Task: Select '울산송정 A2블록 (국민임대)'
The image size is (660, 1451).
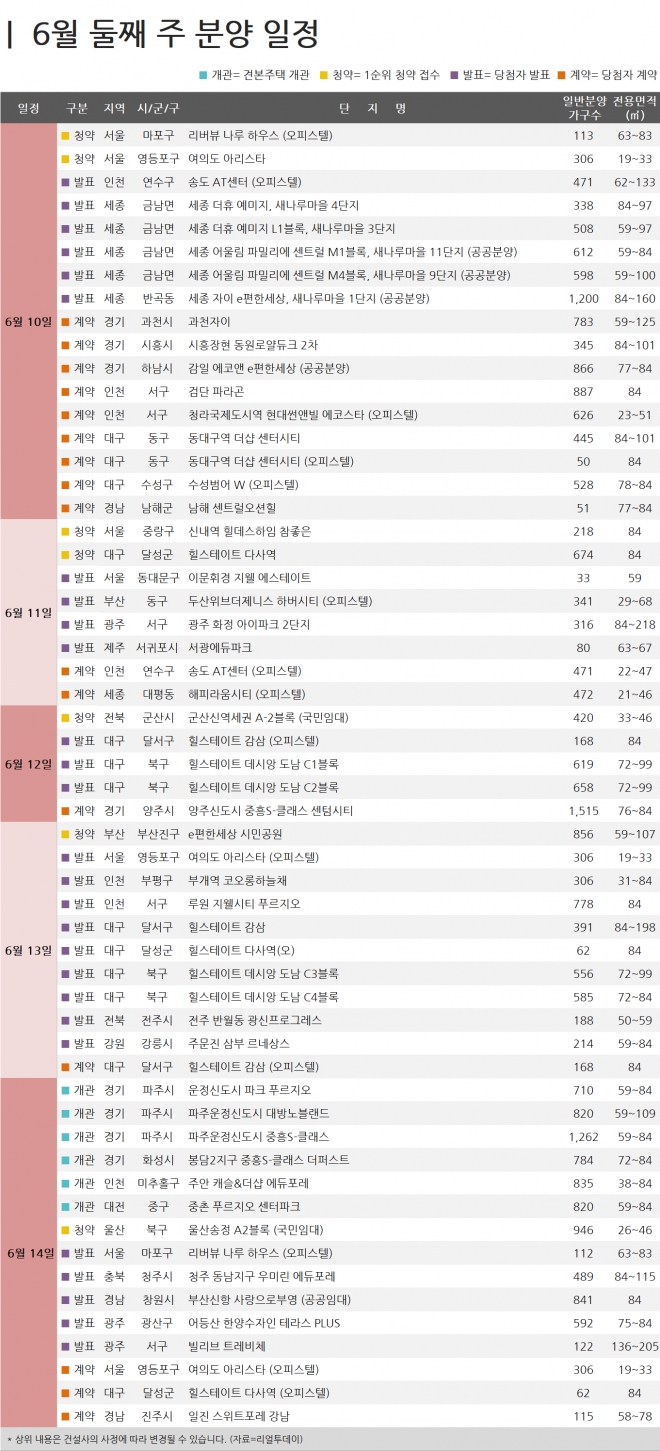Action: [x=257, y=1229]
